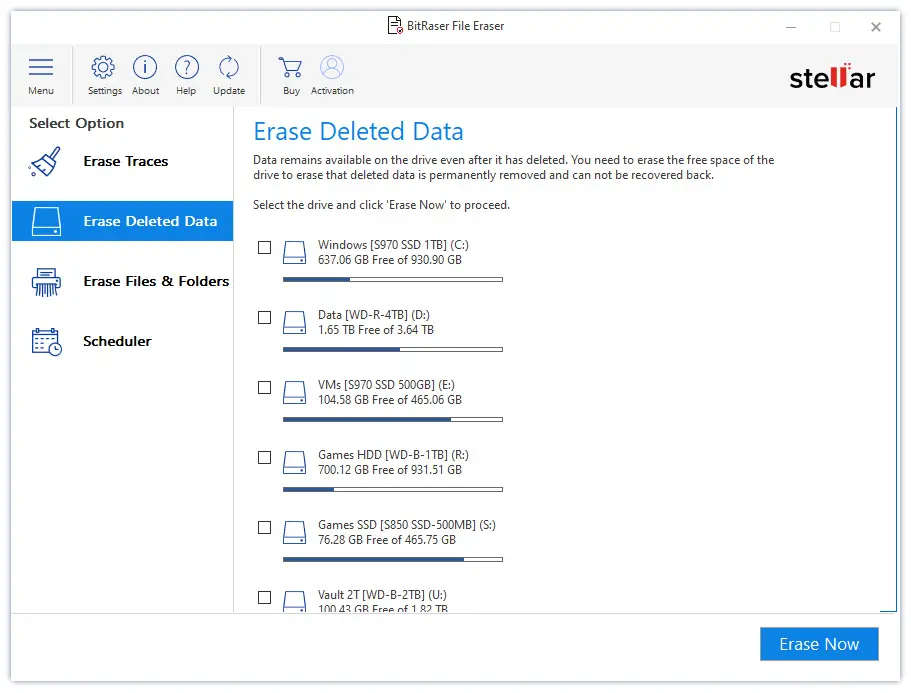Click the VMs E: drive usage bar
Screen dimensions: 911x693
tap(393, 419)
